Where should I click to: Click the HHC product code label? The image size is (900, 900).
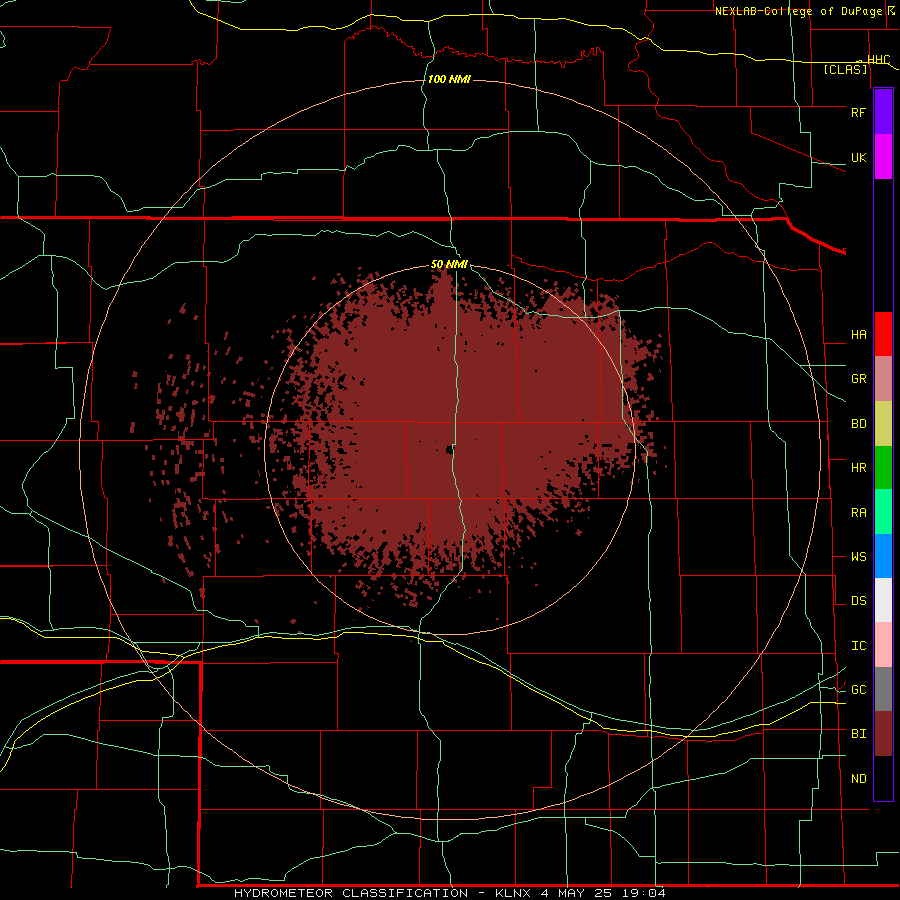[878, 60]
